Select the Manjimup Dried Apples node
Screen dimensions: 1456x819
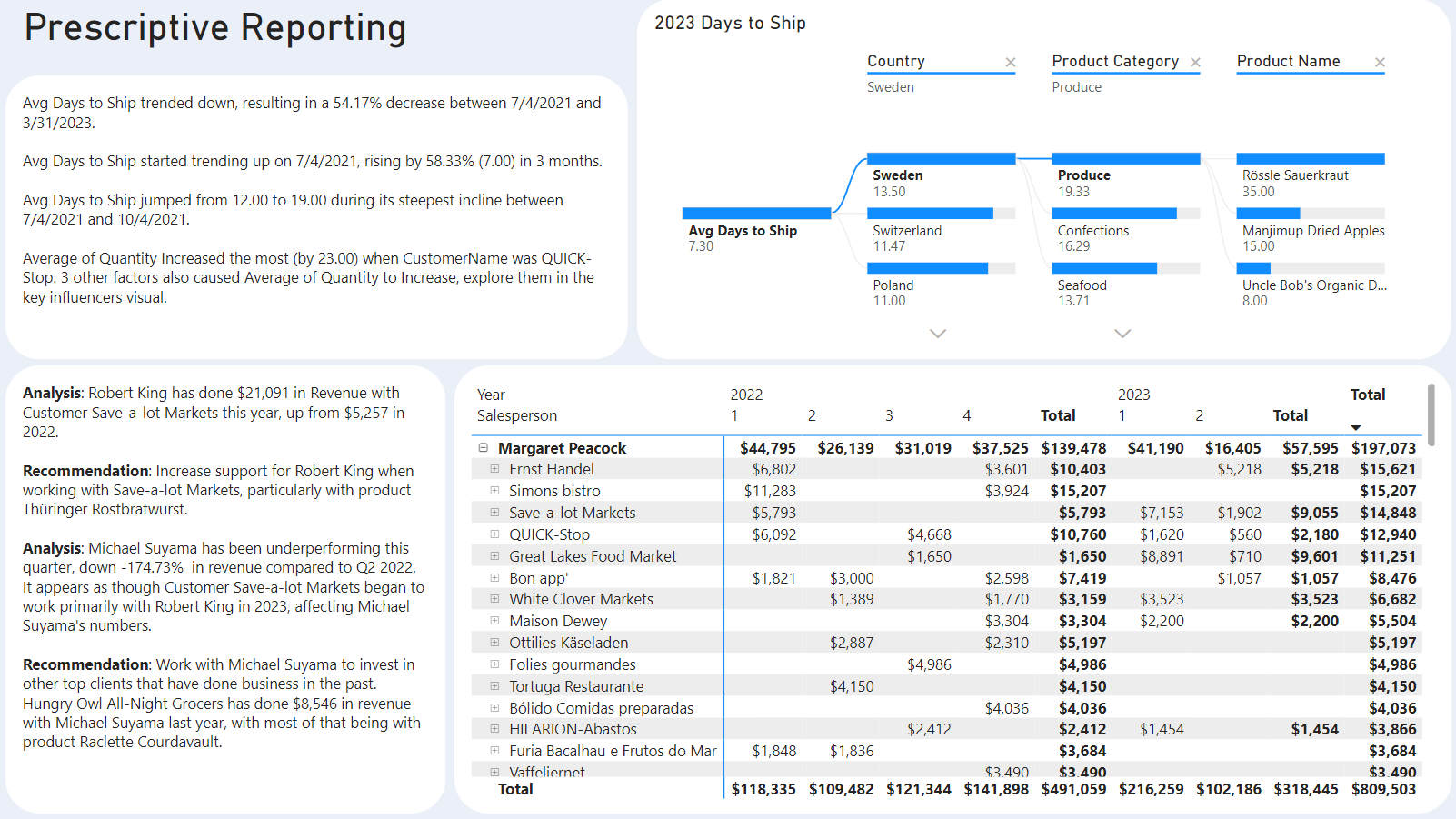[x=1311, y=231]
